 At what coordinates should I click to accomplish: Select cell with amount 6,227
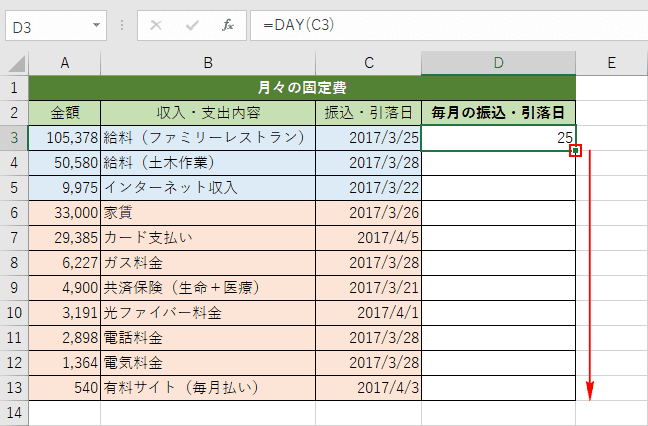[x=64, y=263]
